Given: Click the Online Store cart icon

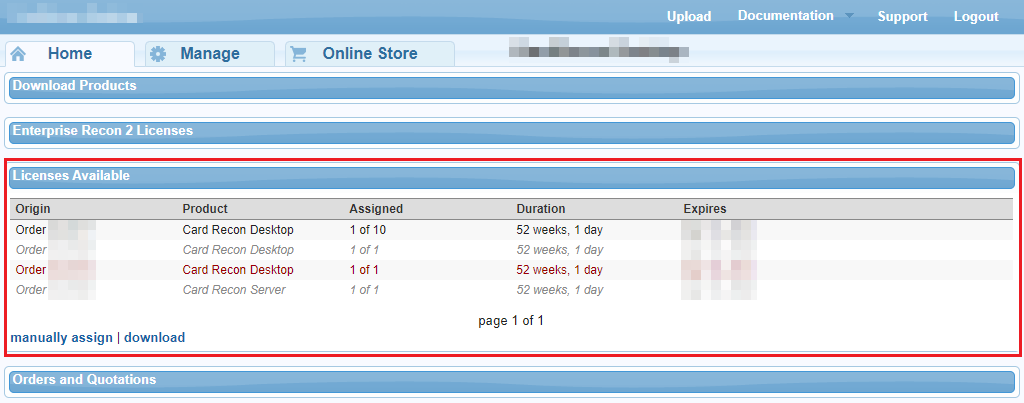Looking at the screenshot, I should [298, 54].
